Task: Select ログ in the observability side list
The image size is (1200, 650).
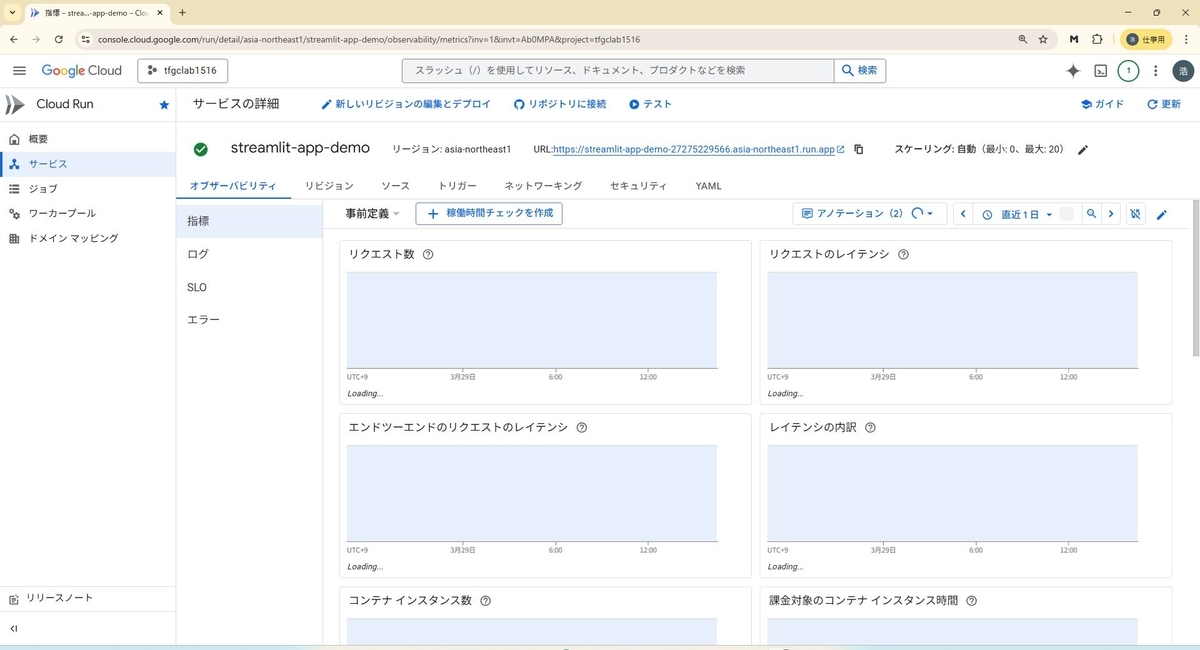Action: pyautogui.click(x=250, y=254)
